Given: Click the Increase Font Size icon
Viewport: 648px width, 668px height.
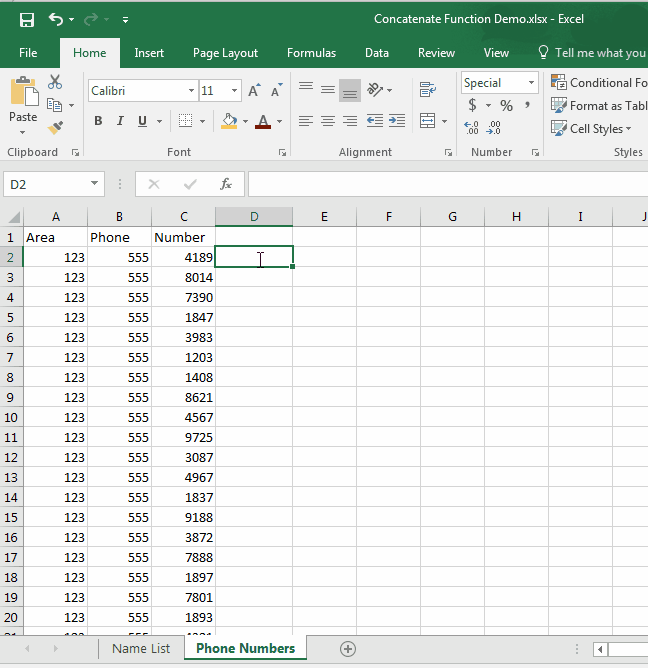Looking at the screenshot, I should click(253, 91).
